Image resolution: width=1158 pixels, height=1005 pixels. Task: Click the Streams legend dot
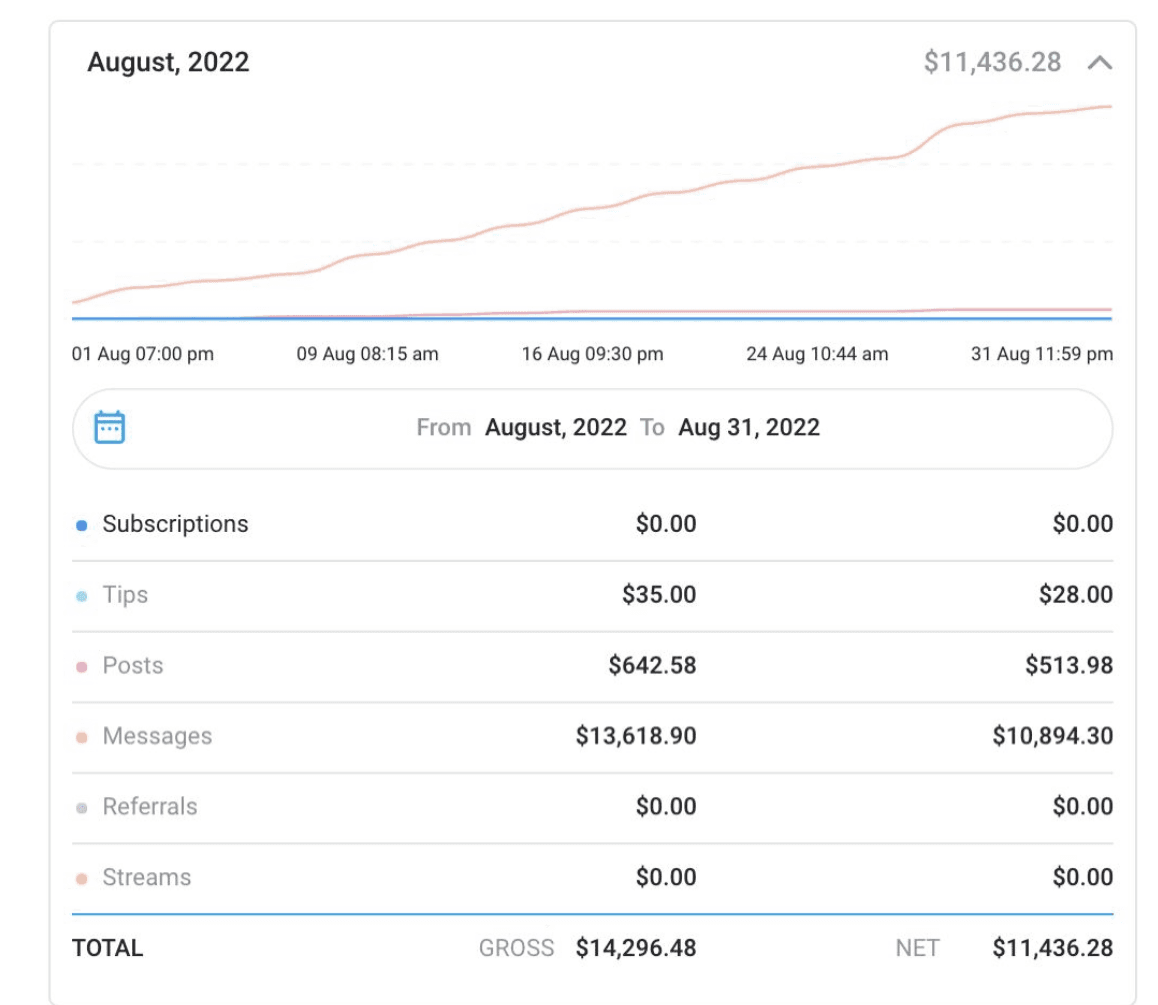[x=82, y=879]
